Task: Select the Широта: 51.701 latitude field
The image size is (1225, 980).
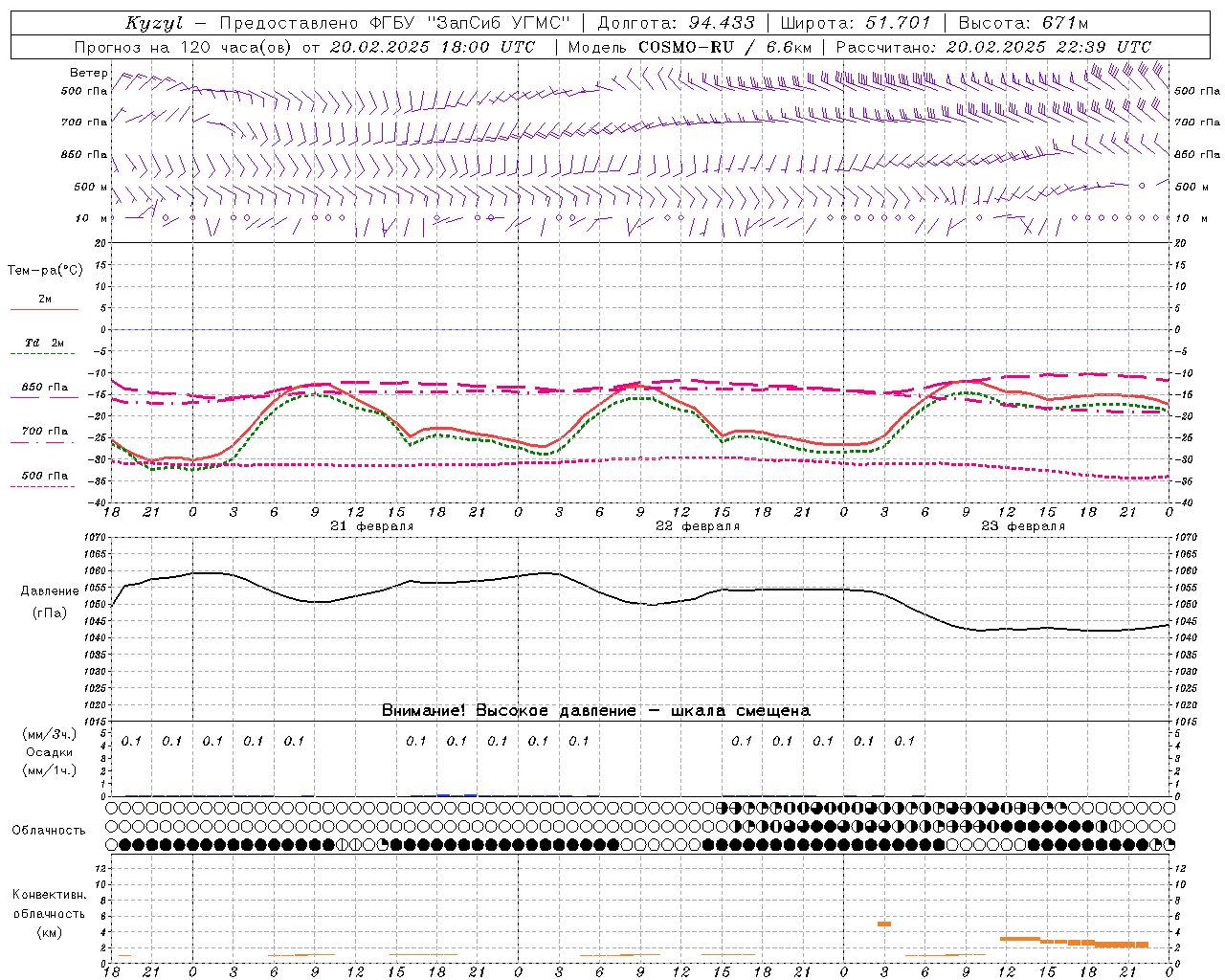Action: coord(855,23)
